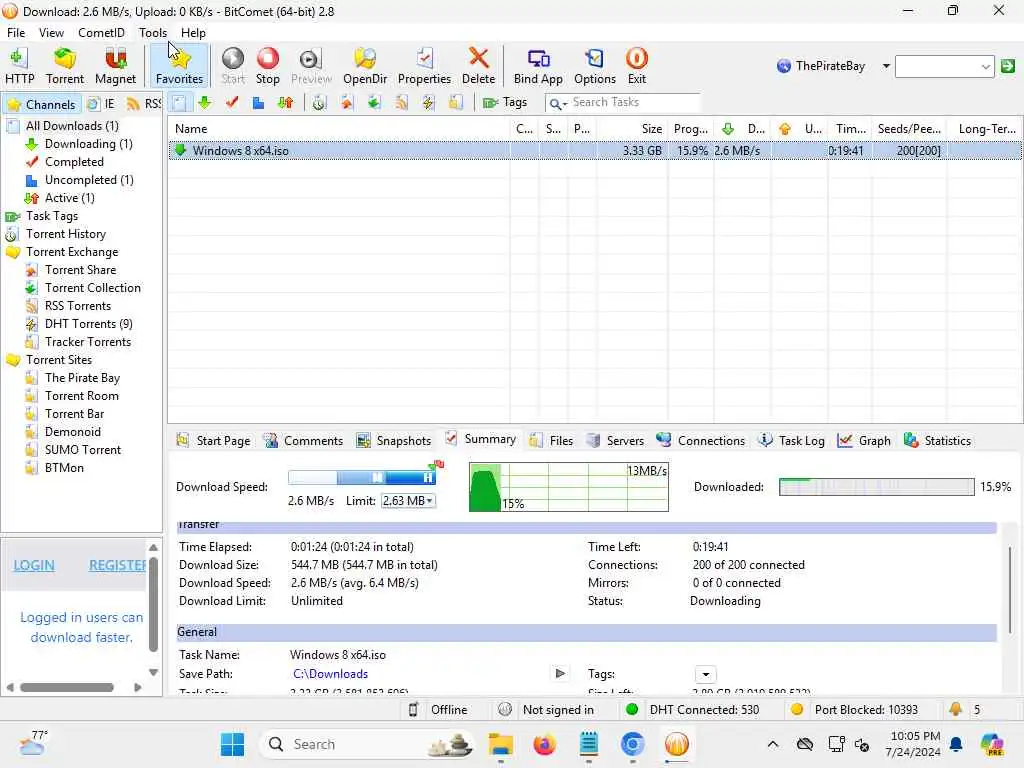Switch to the IE sidebar tab

coord(102,104)
